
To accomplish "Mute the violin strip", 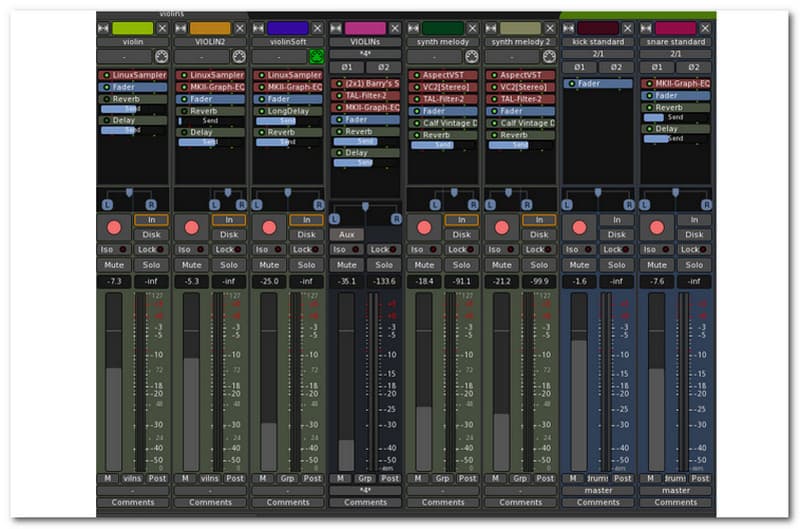I will click(x=114, y=265).
